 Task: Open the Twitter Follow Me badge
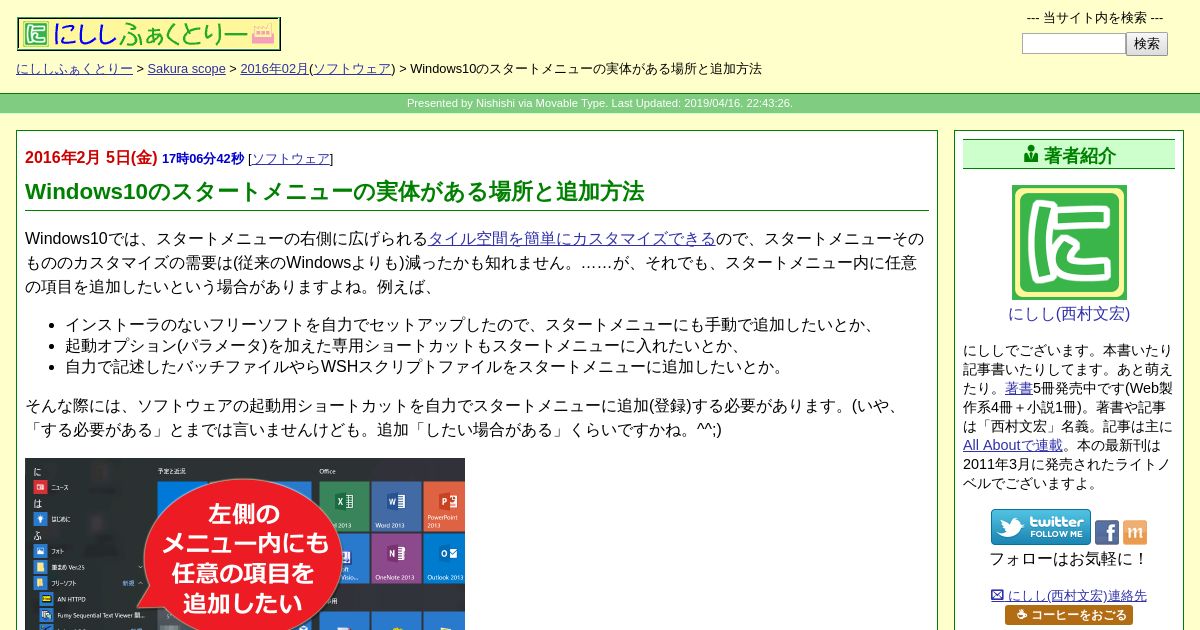coord(1041,527)
